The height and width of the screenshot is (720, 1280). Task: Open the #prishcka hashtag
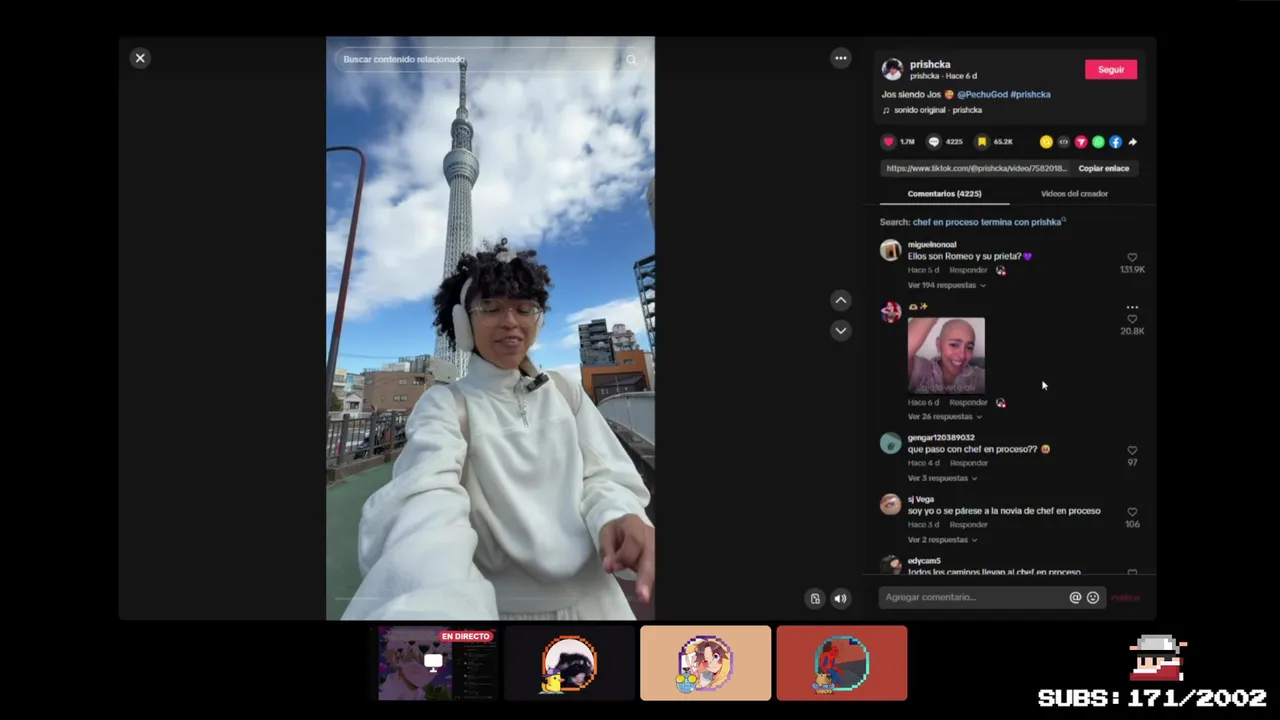(1030, 94)
